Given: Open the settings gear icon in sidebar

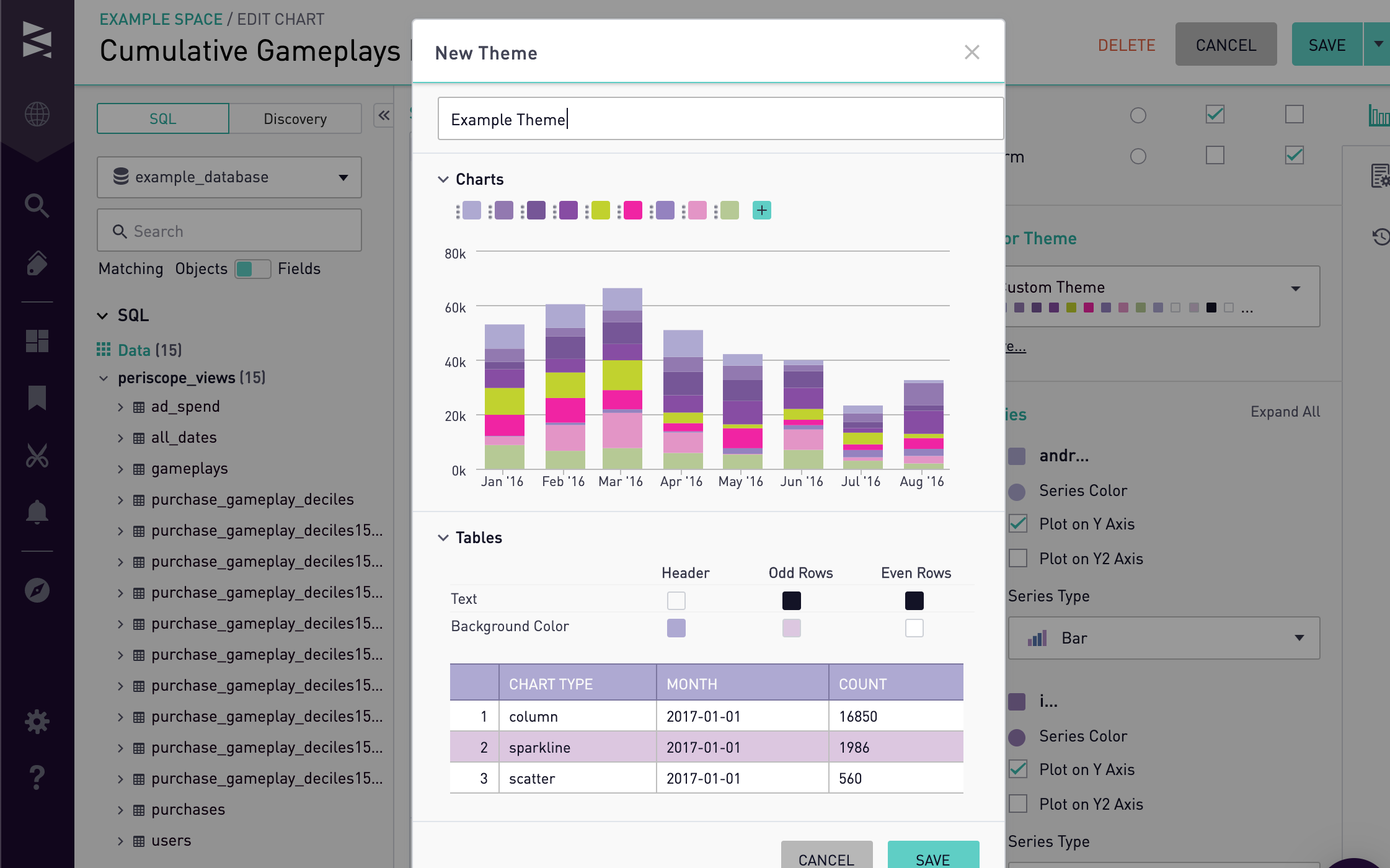Looking at the screenshot, I should tap(37, 722).
